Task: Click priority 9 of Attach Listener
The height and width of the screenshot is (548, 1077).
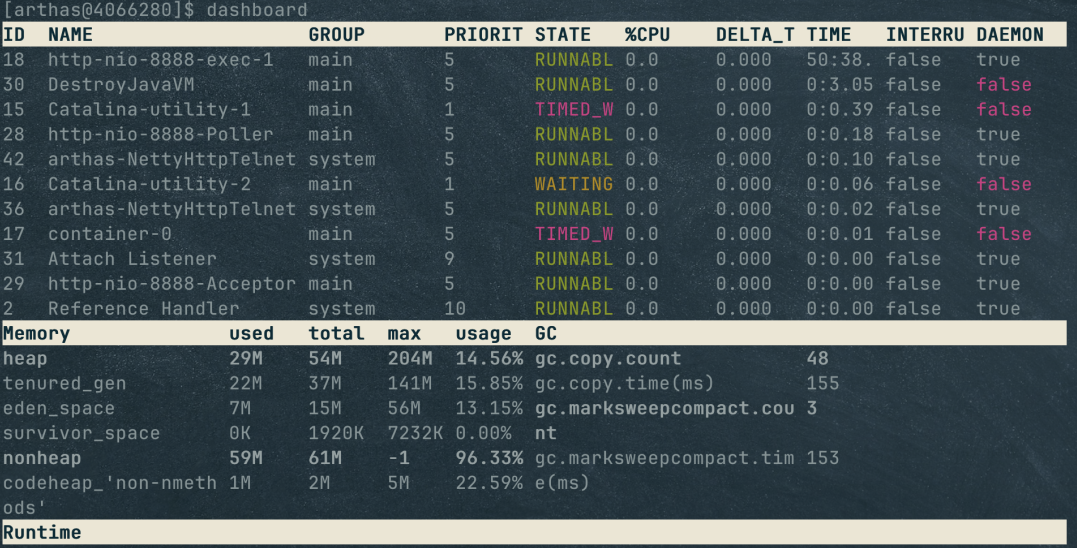Action: pyautogui.click(x=449, y=259)
